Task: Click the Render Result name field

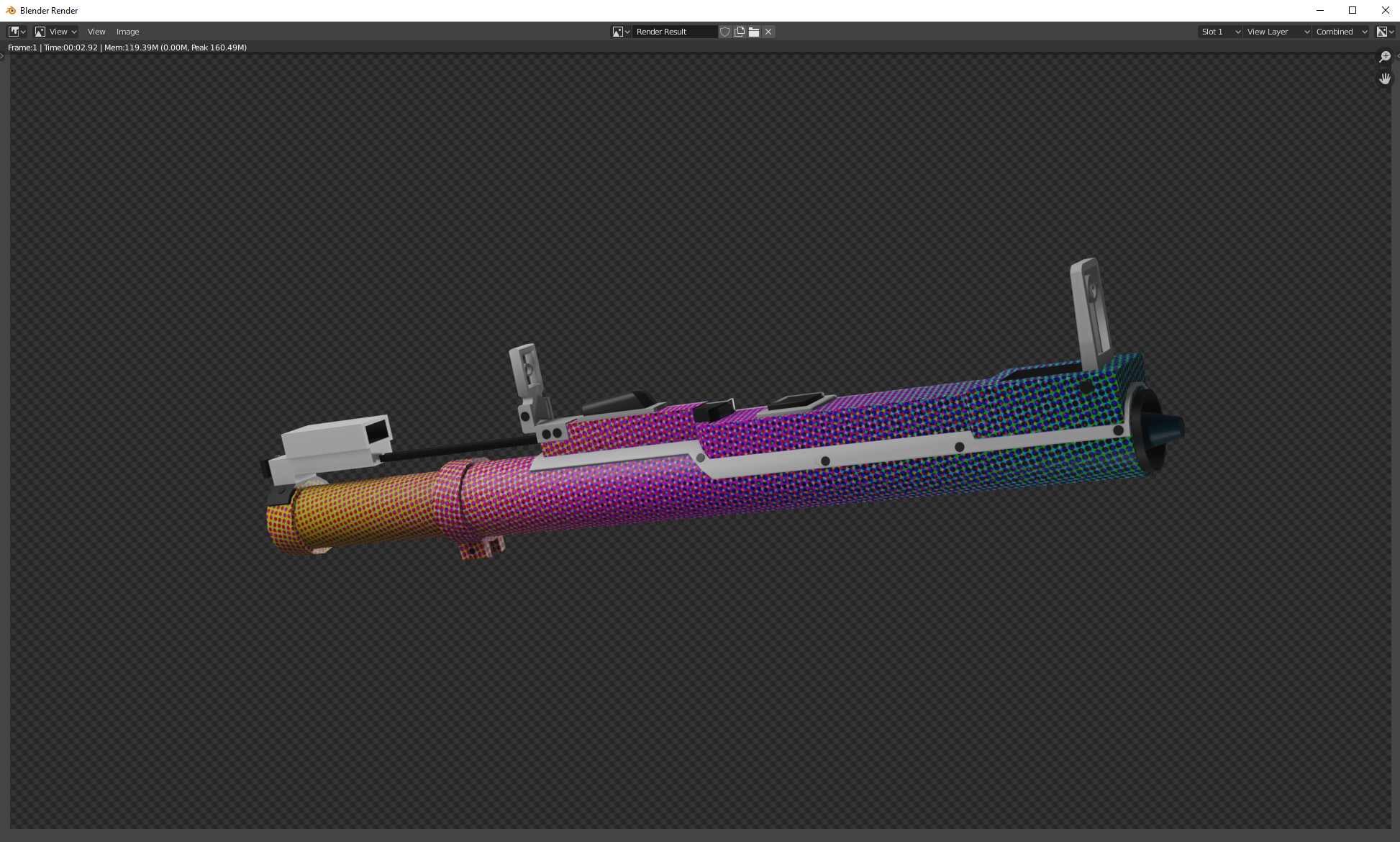Action: pos(675,32)
